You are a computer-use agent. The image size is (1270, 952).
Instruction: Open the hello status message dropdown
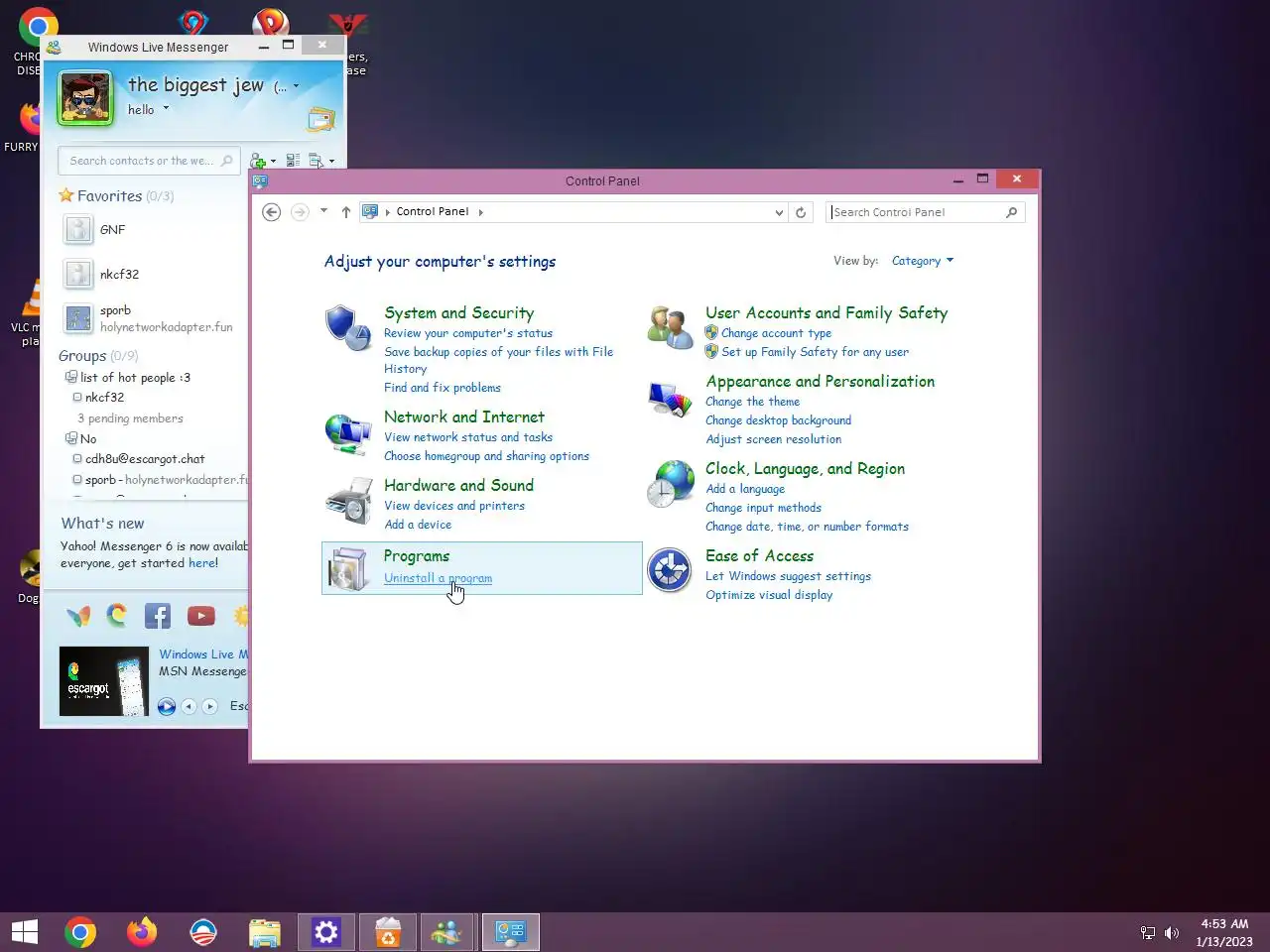click(166, 108)
